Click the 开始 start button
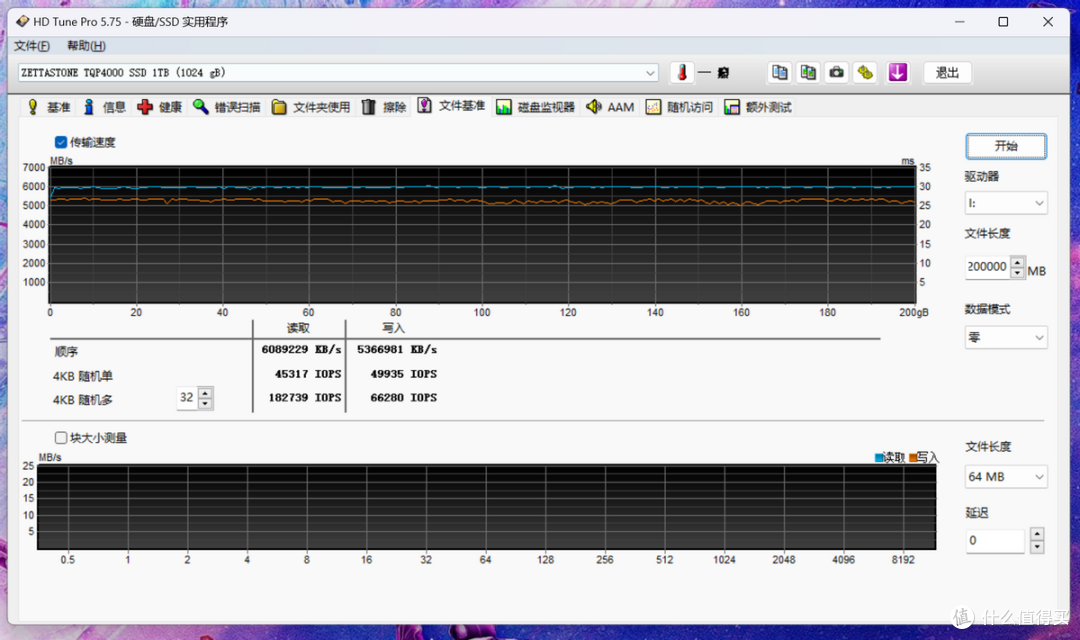This screenshot has height=640, width=1080. click(1006, 146)
